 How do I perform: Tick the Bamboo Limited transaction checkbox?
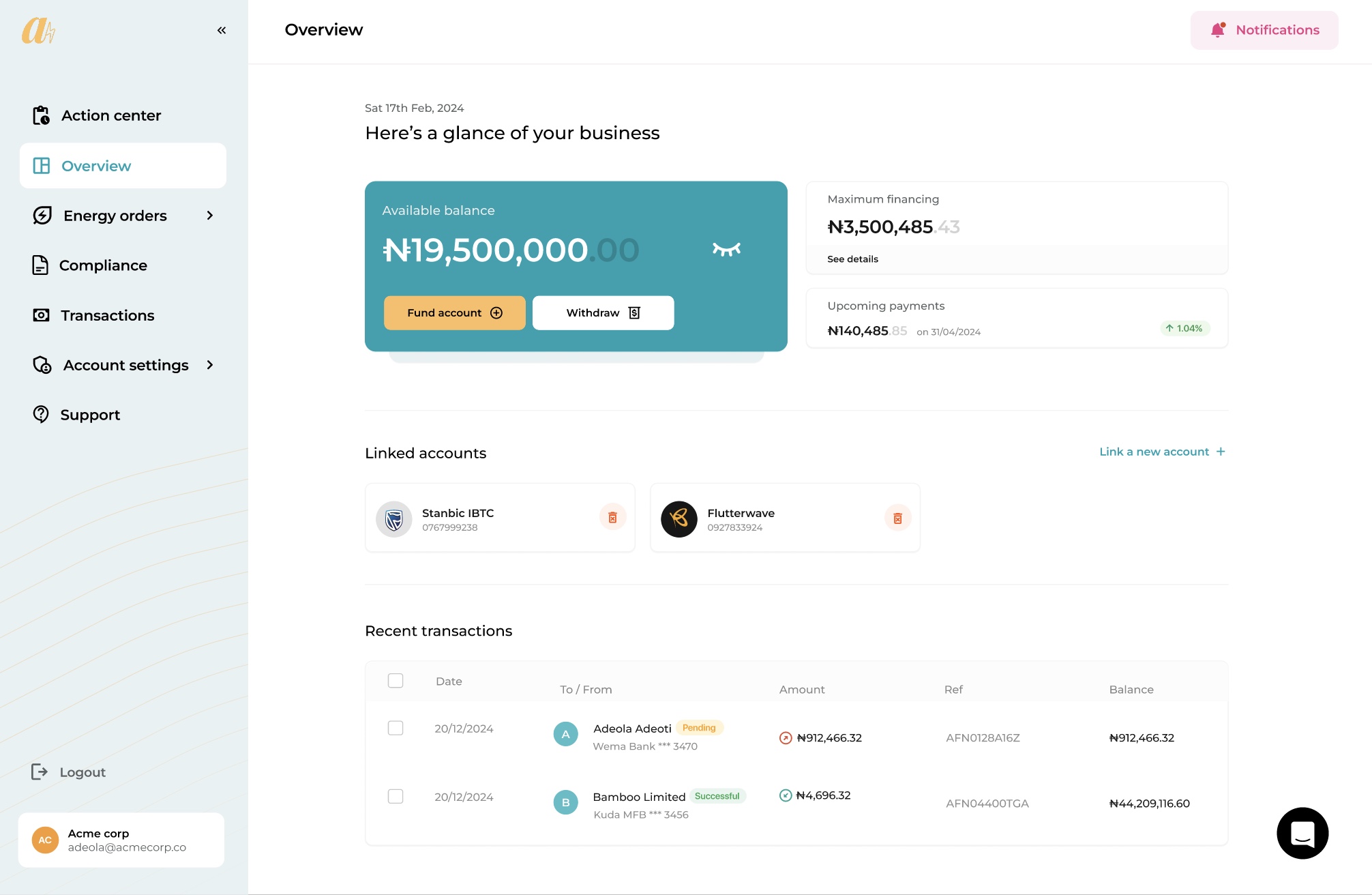coord(396,796)
